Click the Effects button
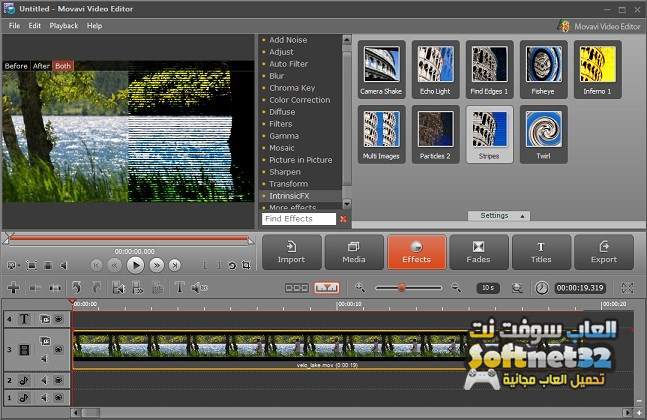Screen dimensions: 647x420 click(416, 252)
